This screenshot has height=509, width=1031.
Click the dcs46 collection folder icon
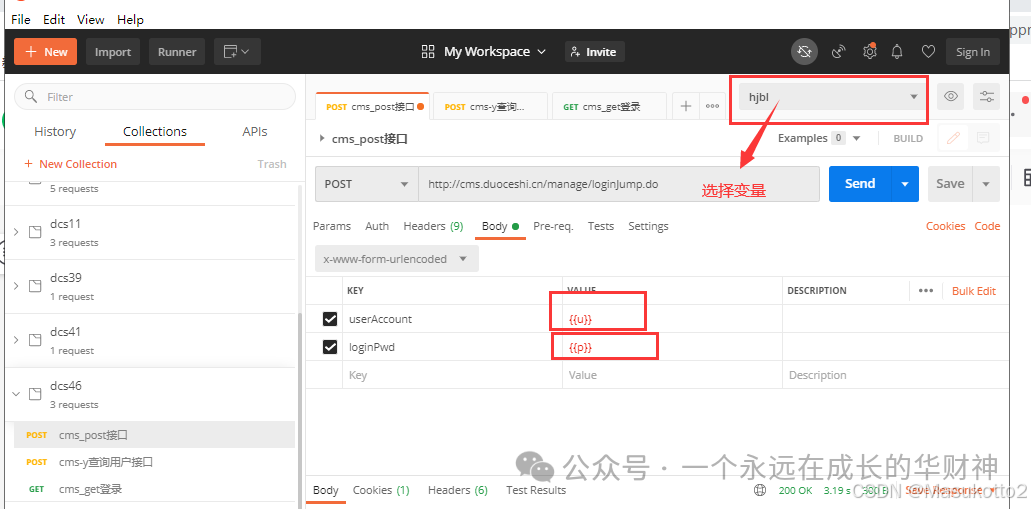click(35, 393)
